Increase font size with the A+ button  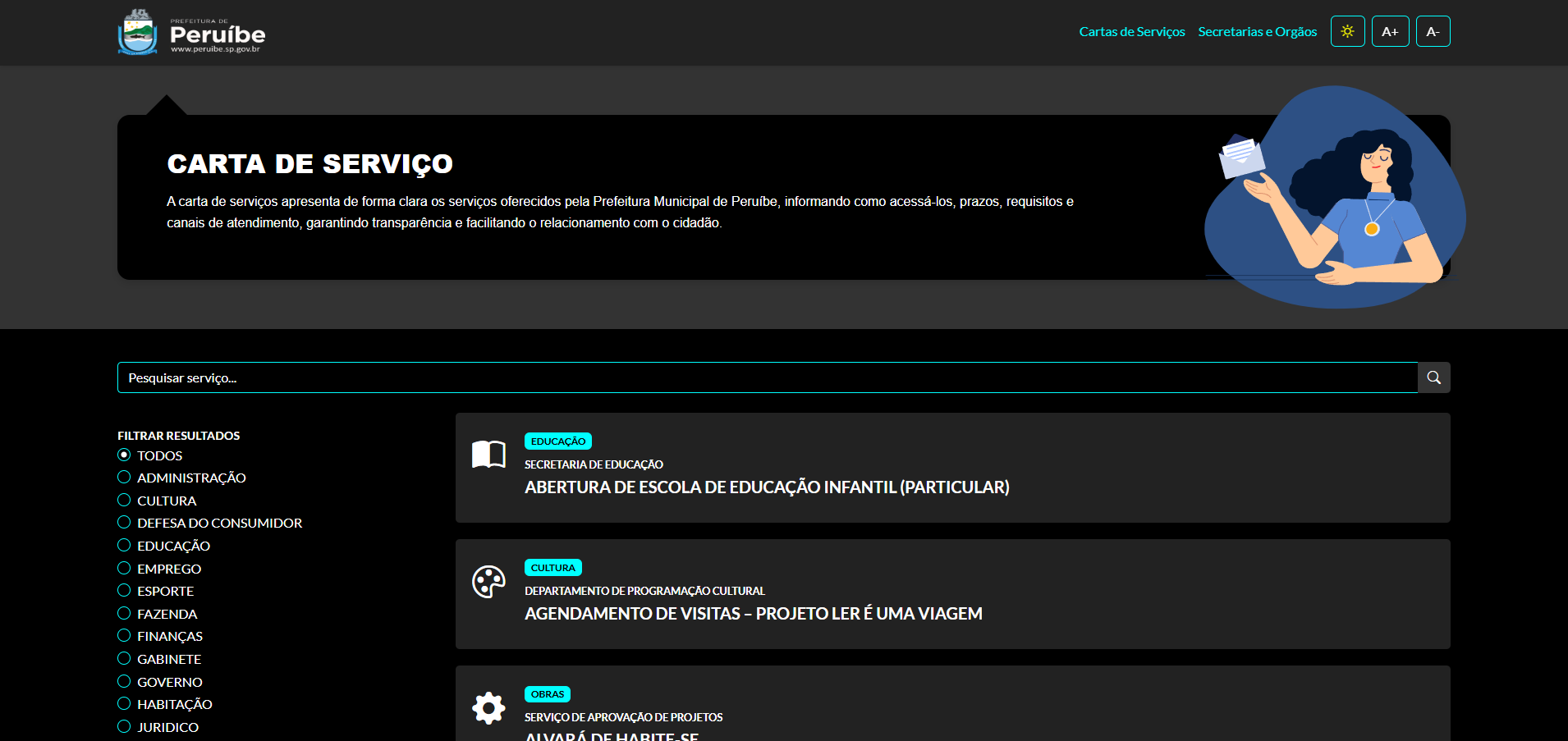[1390, 31]
